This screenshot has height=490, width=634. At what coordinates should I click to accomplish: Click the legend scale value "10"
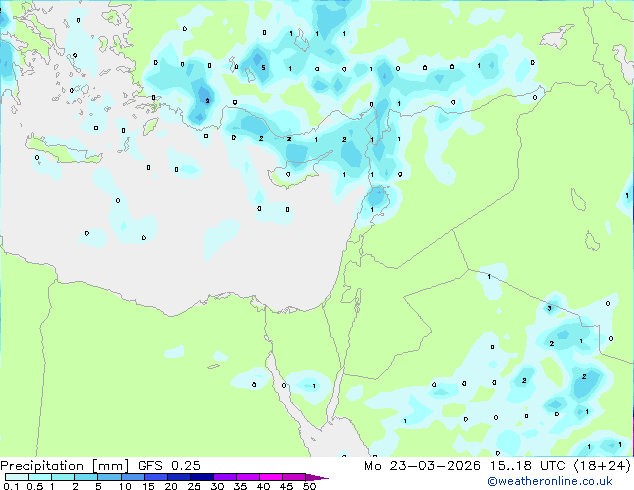(125, 486)
